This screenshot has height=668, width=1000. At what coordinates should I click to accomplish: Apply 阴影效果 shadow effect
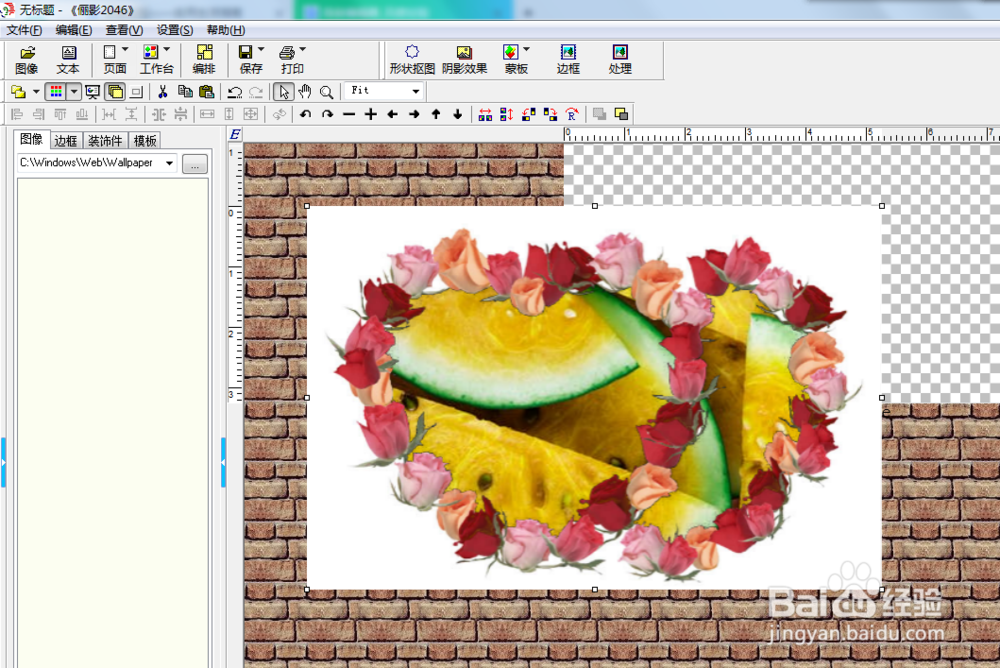click(x=464, y=60)
